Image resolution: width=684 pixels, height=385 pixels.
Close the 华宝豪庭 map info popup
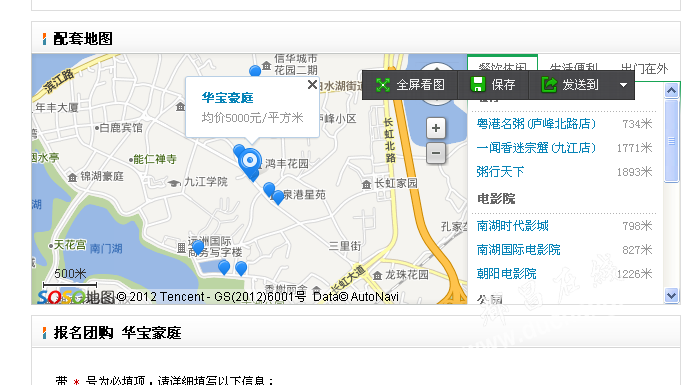tap(312, 85)
